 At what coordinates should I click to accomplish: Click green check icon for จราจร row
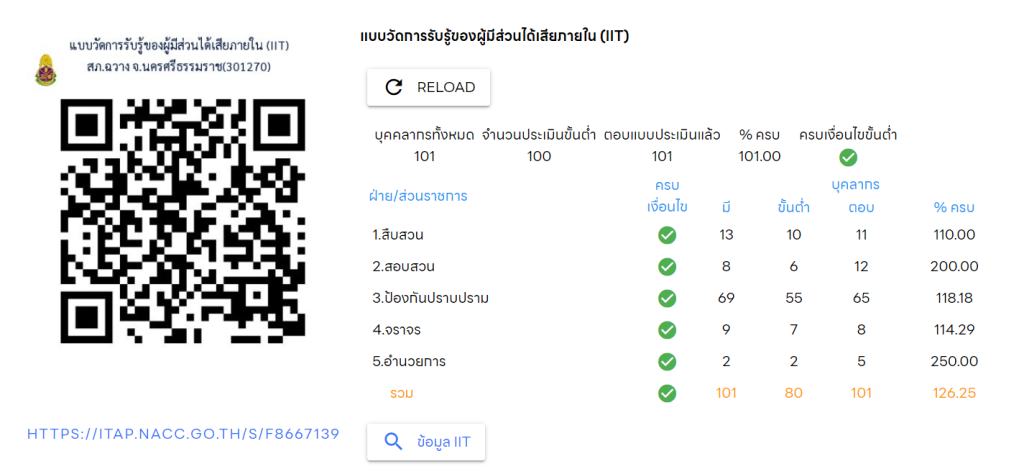(667, 330)
